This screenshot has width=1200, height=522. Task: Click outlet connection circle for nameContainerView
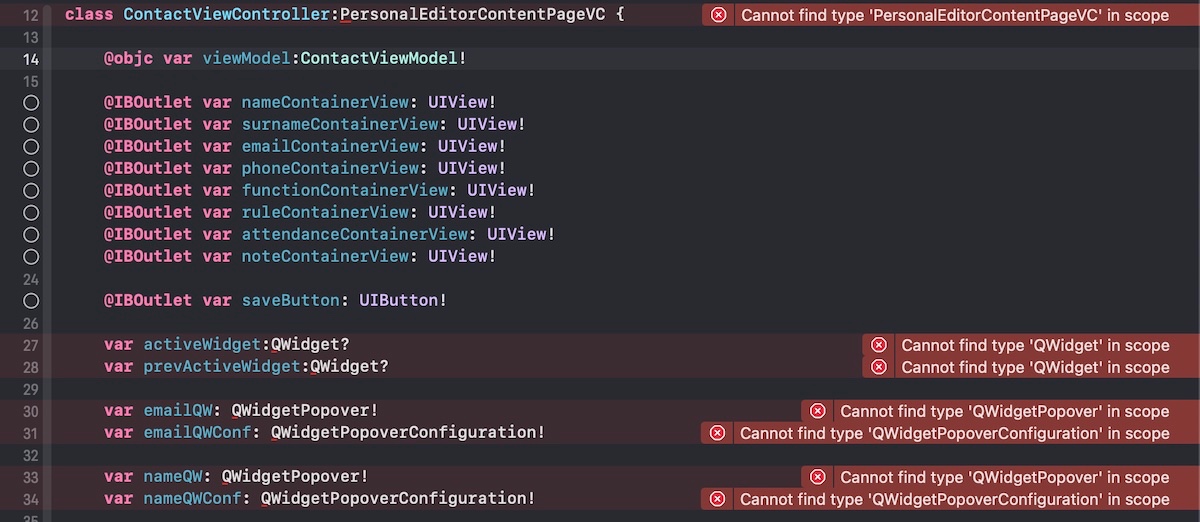pyautogui.click(x=30, y=102)
